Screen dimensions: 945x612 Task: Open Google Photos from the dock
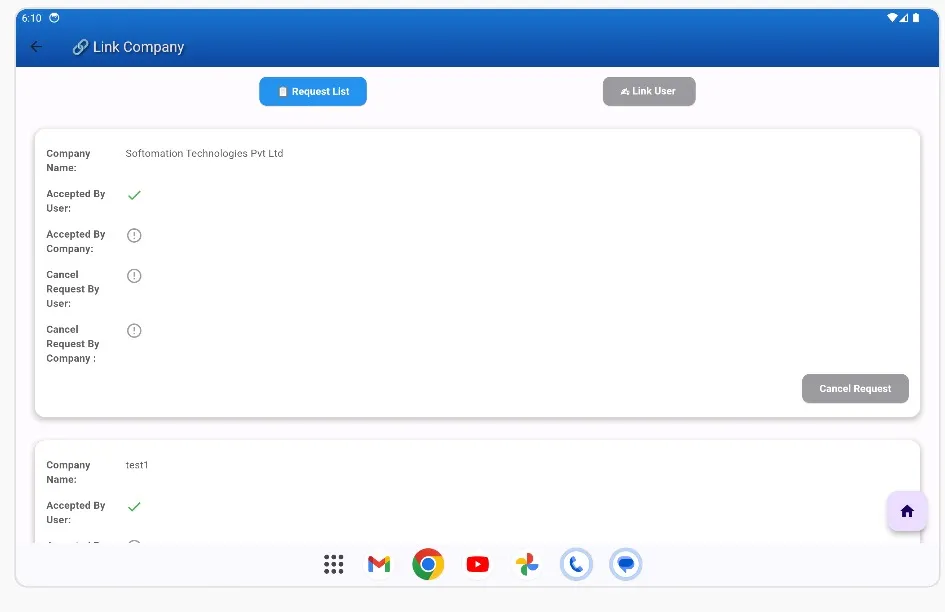(x=527, y=564)
